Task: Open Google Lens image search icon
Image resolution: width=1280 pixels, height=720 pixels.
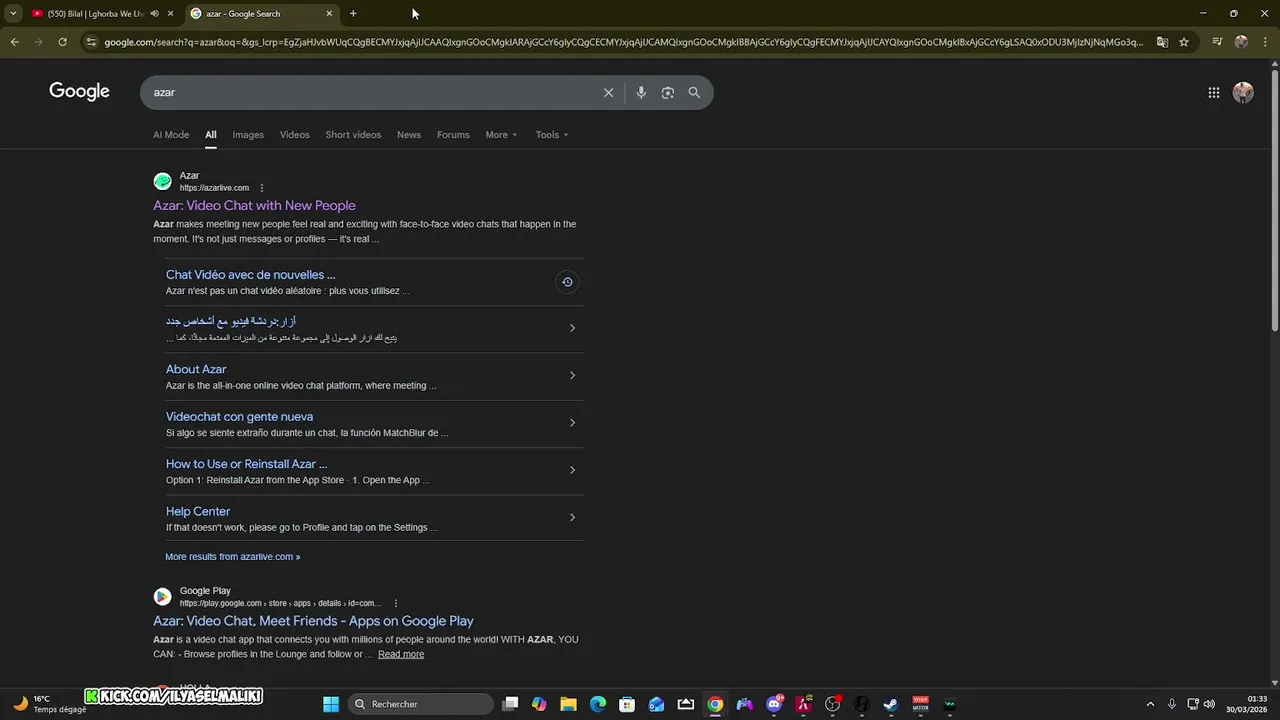Action: point(667,92)
